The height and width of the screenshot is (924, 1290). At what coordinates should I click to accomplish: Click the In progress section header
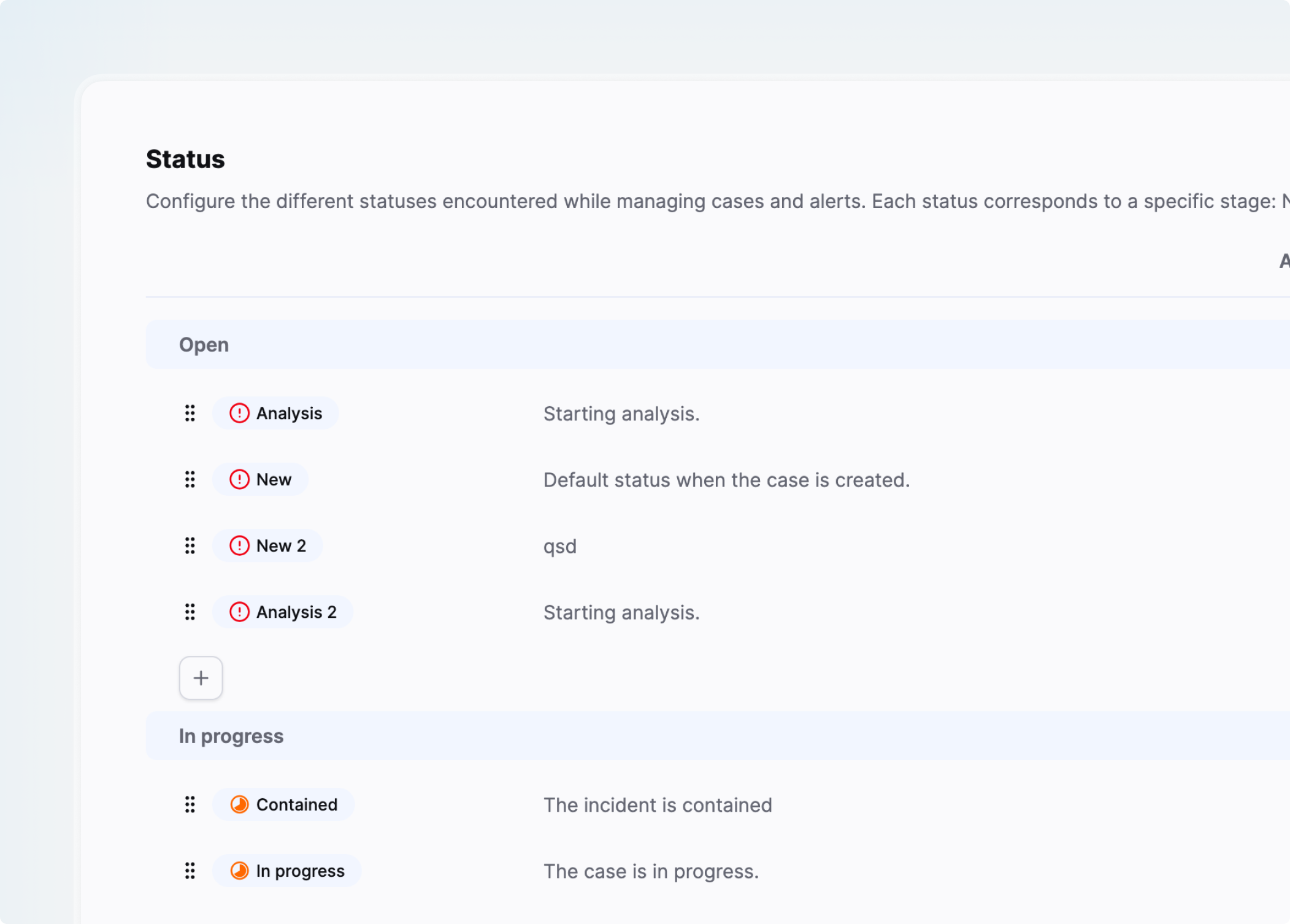click(718, 736)
